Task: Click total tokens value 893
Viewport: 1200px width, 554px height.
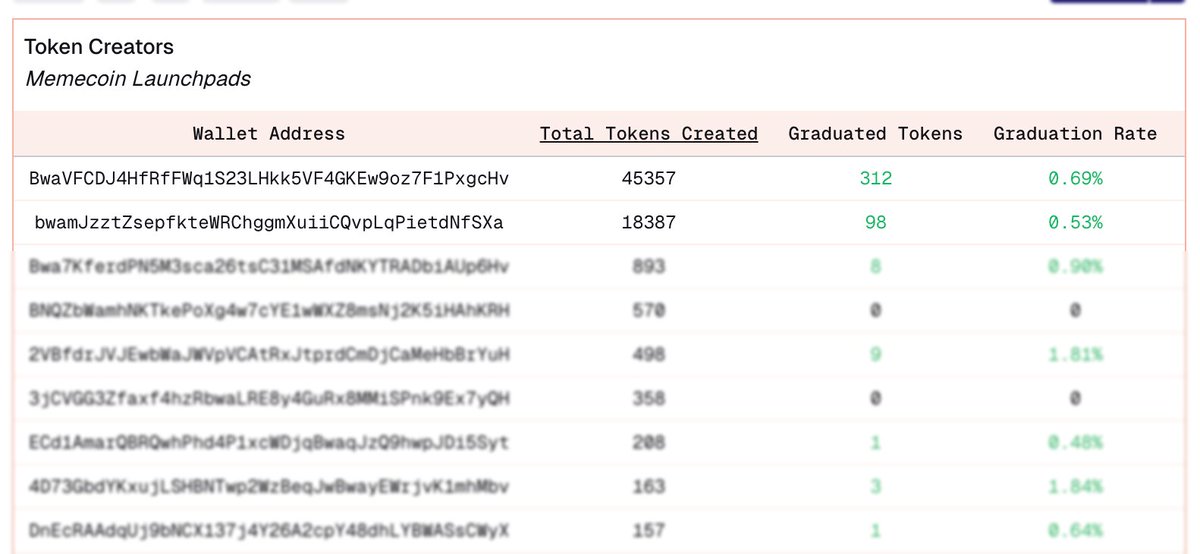Action: click(x=649, y=267)
